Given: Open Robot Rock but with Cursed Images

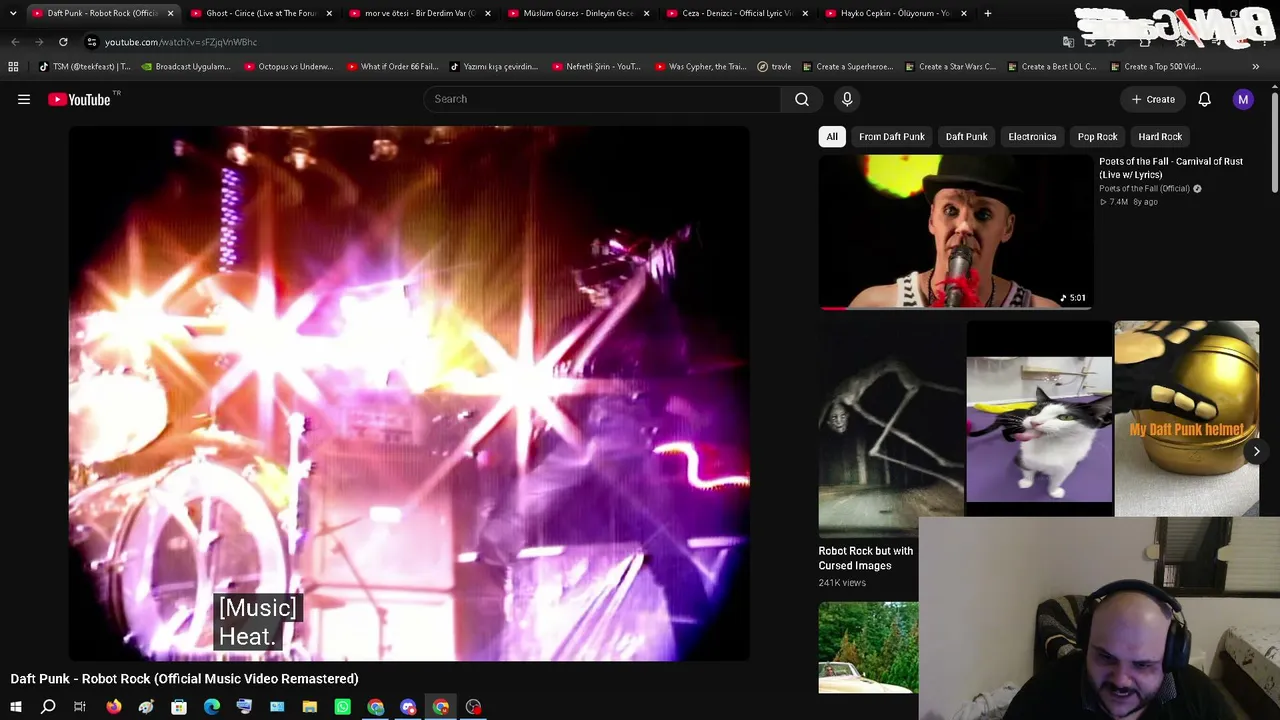Looking at the screenshot, I should [x=866, y=558].
